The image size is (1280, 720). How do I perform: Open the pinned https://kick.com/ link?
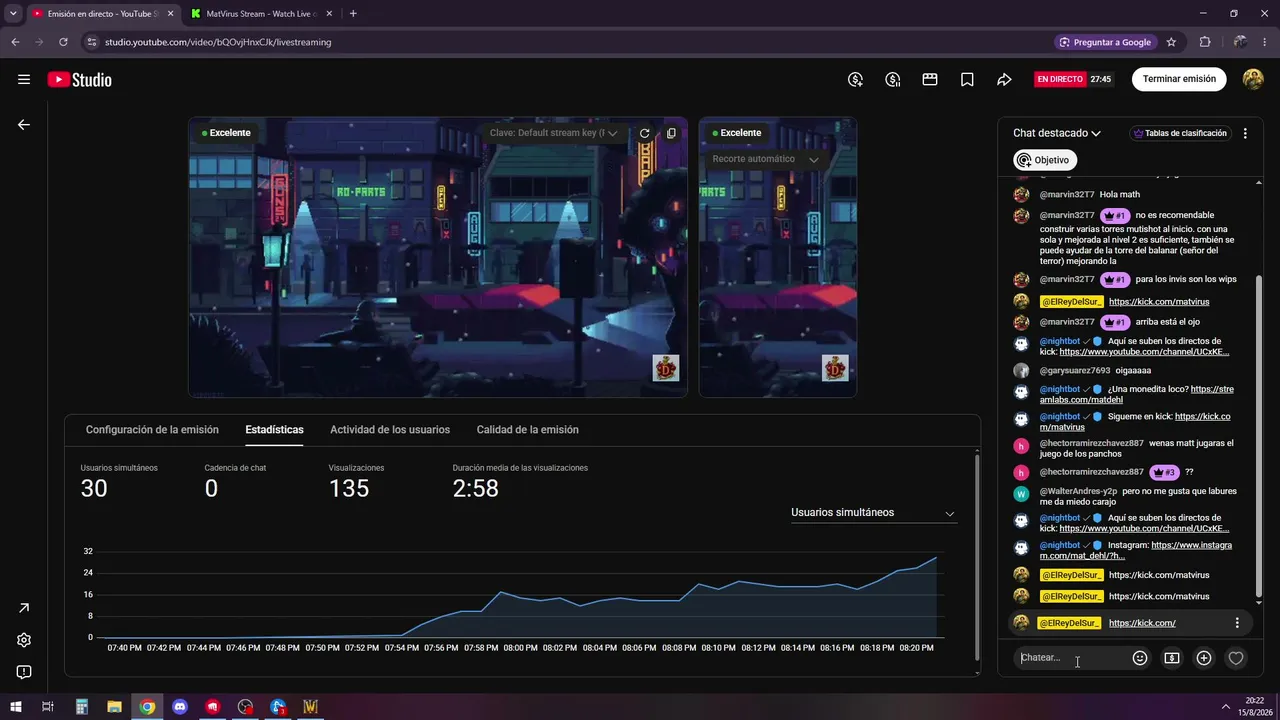tap(1142, 623)
